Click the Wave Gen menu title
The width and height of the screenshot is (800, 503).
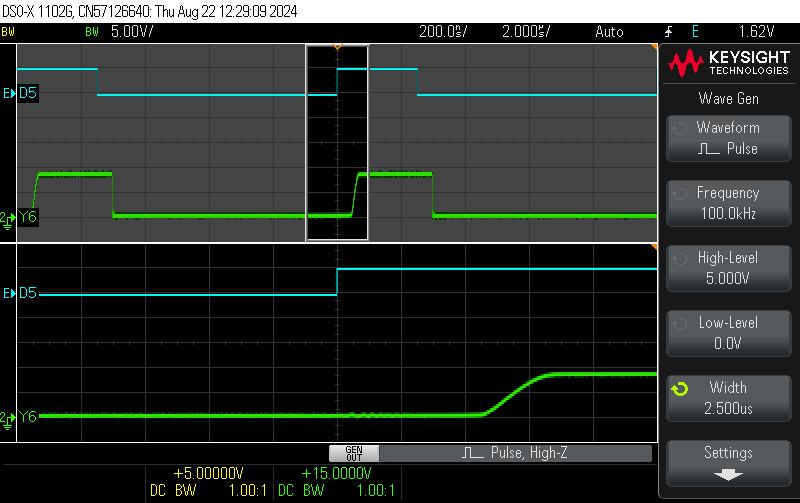727,98
